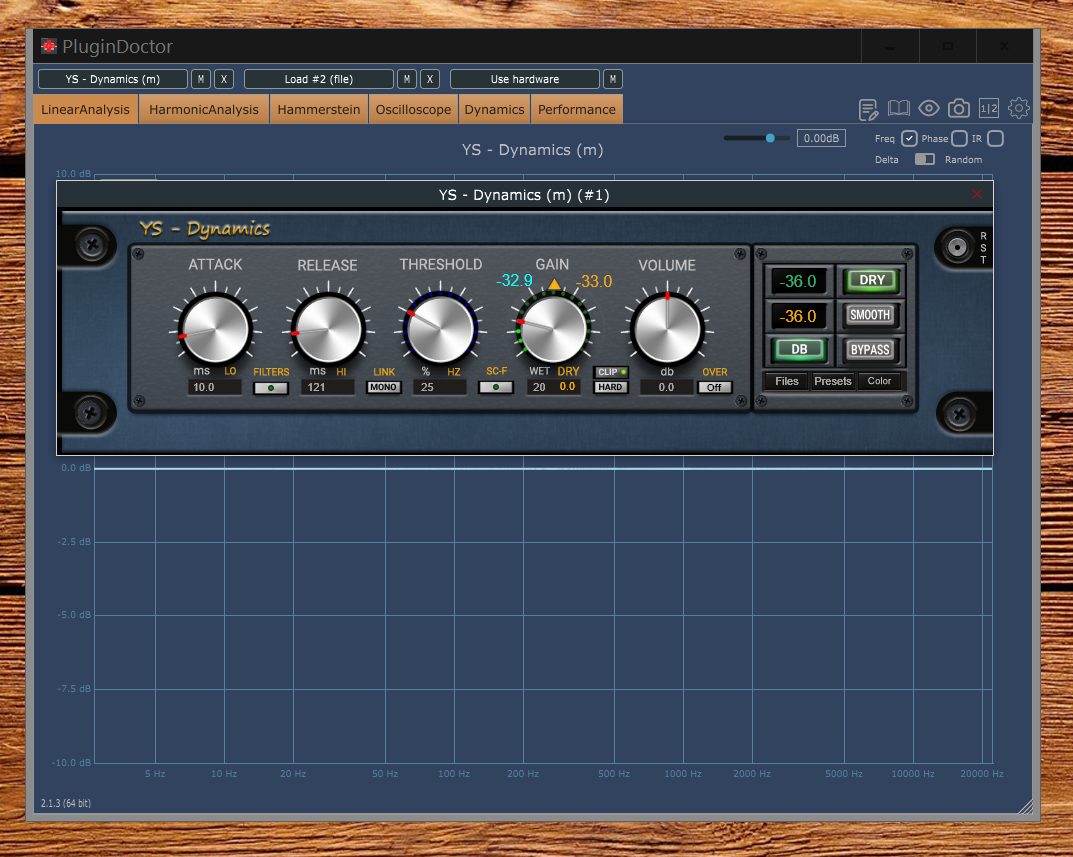Click the cyan -32.9 gain readout
Screen dimensions: 1073x857
[x=514, y=281]
